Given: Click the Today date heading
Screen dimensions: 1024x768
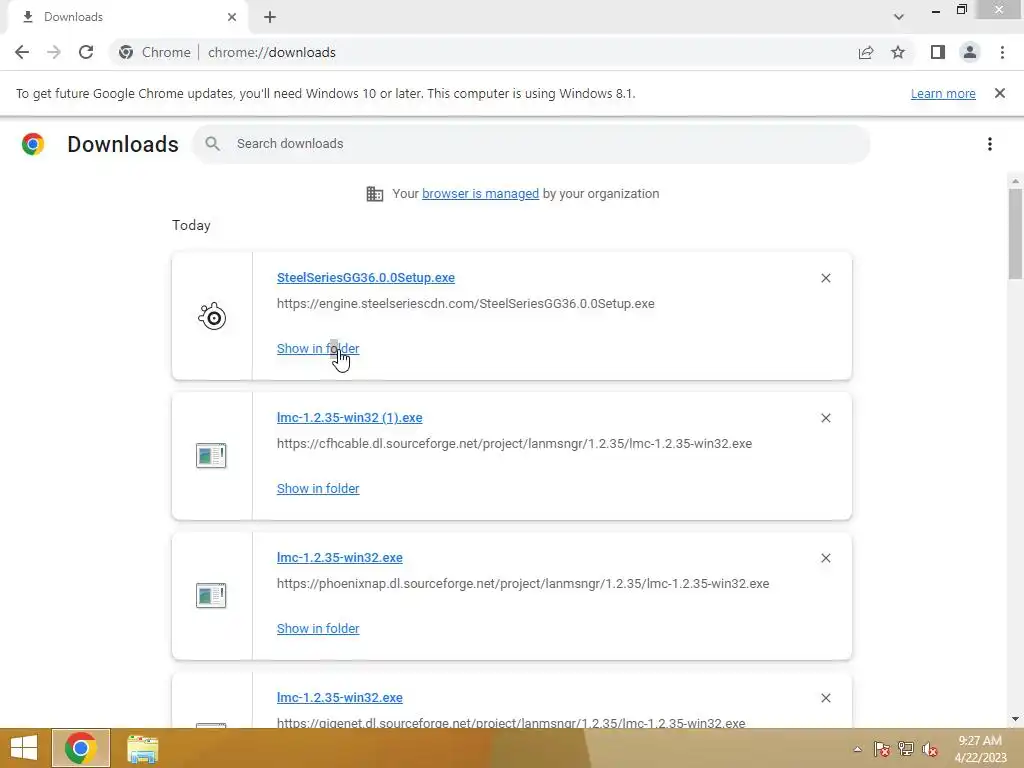Looking at the screenshot, I should point(191,225).
